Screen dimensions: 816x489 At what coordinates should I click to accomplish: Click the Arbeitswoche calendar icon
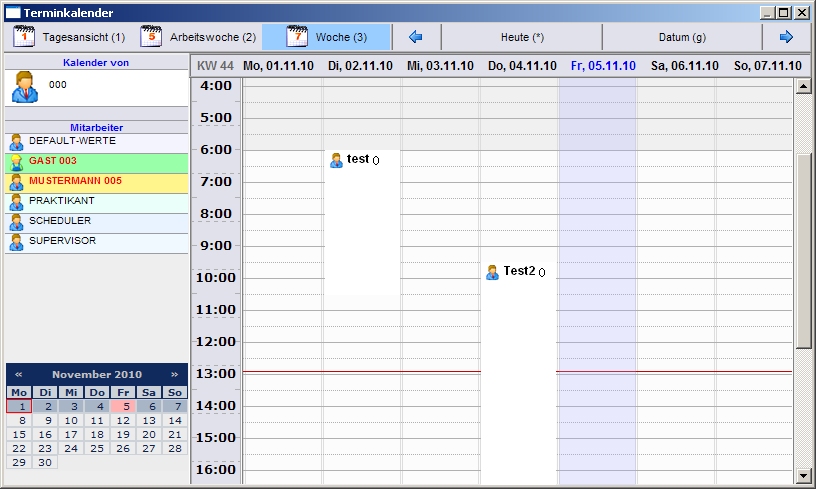tap(151, 37)
